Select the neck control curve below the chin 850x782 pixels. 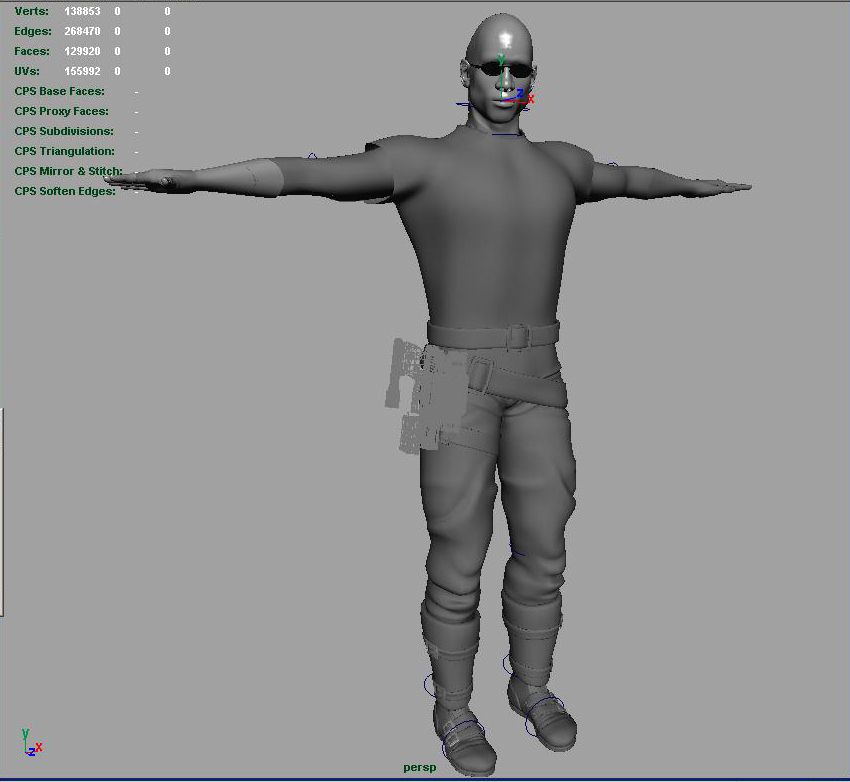tap(505, 134)
